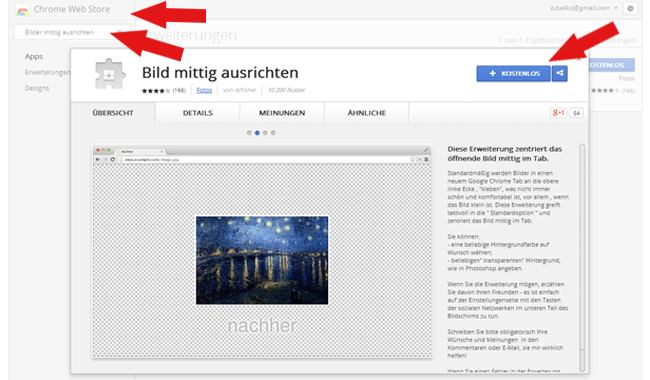This screenshot has width=650, height=380.
Task: Click the +1 count badge showing 54
Action: click(x=576, y=113)
